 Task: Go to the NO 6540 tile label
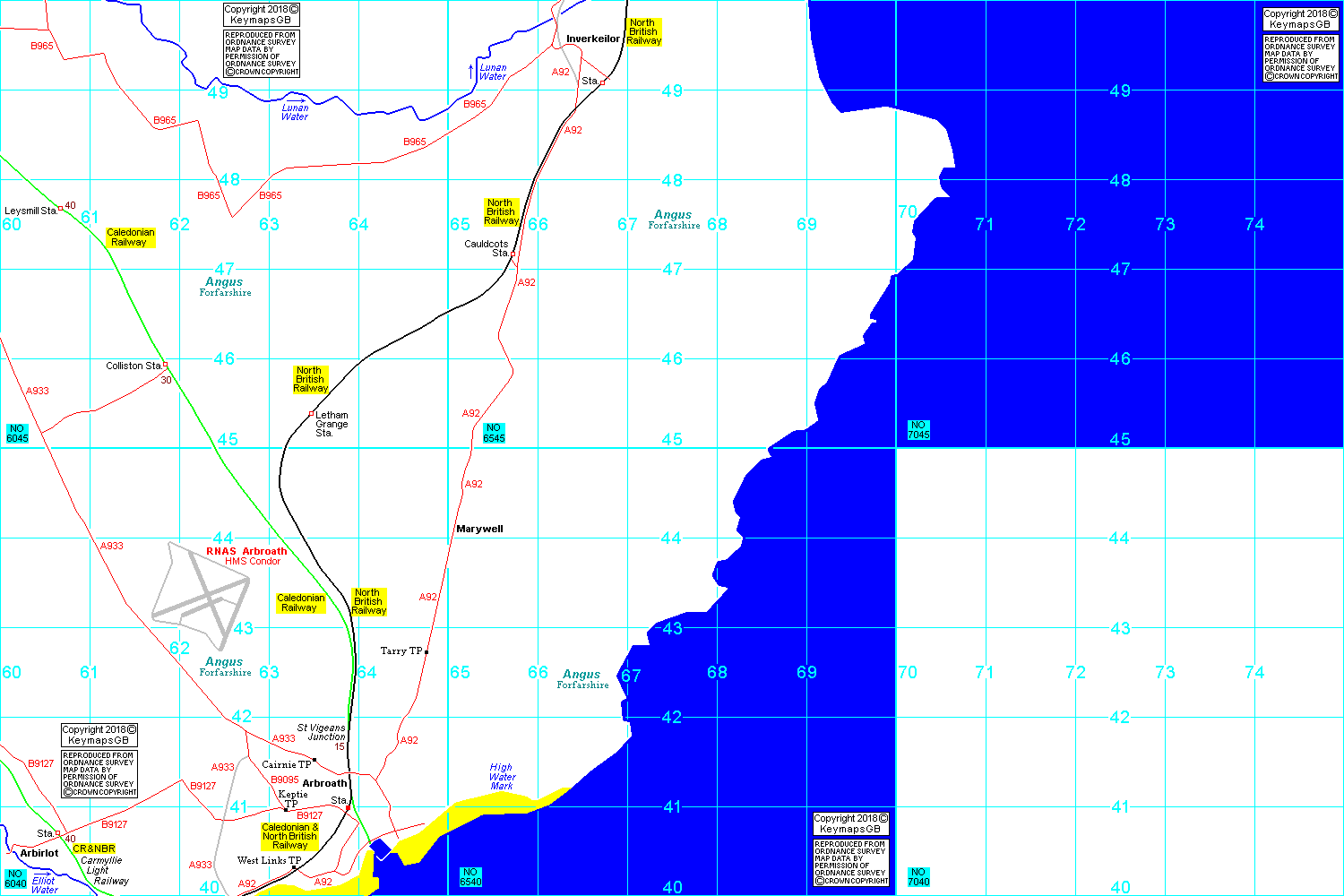coord(470,877)
